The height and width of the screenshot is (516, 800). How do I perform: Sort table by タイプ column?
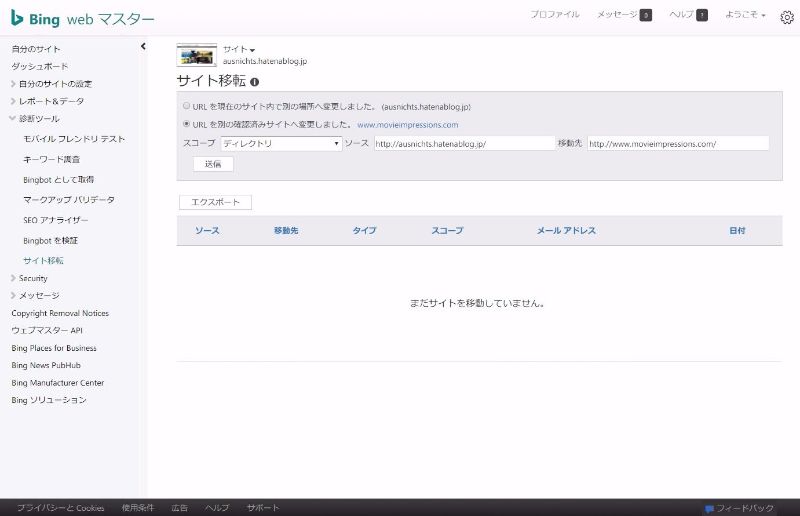[364, 231]
